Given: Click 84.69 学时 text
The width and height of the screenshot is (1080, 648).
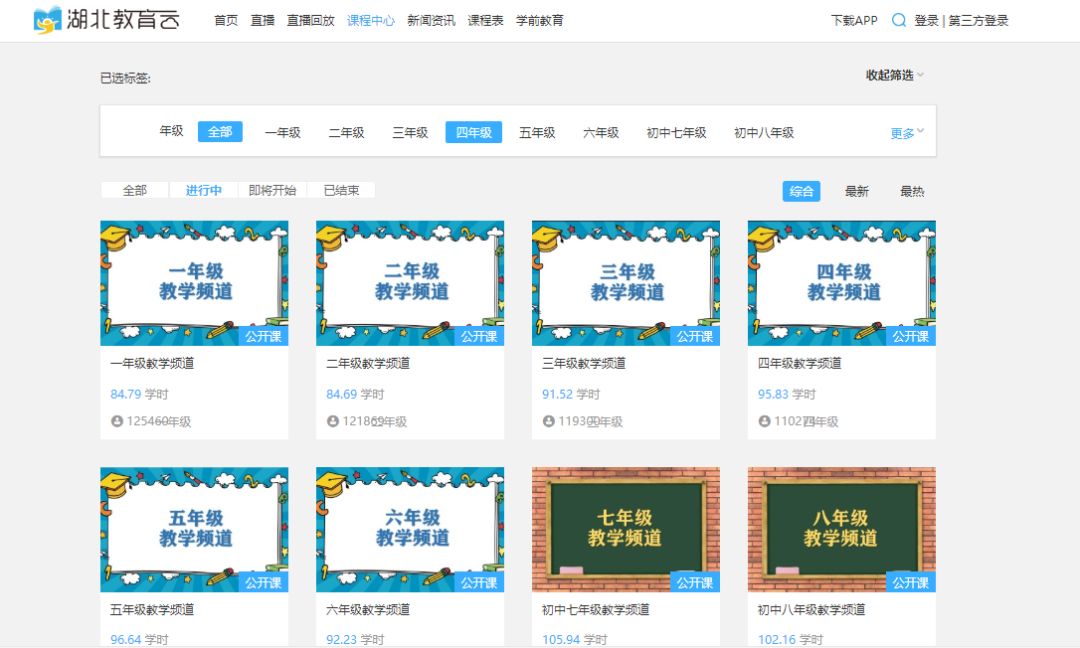Looking at the screenshot, I should (355, 394).
